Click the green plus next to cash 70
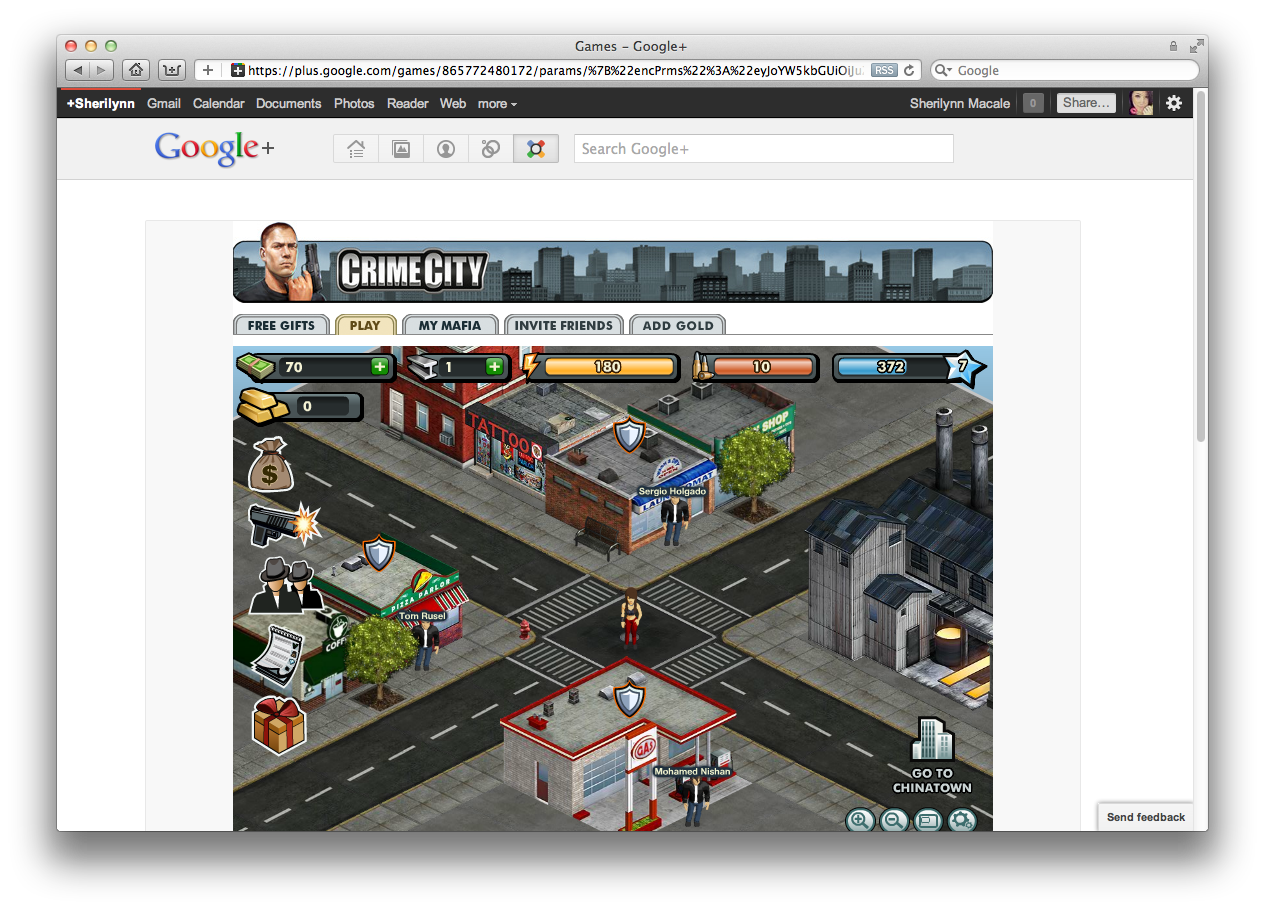Image resolution: width=1265 pixels, height=910 pixels. 379,367
